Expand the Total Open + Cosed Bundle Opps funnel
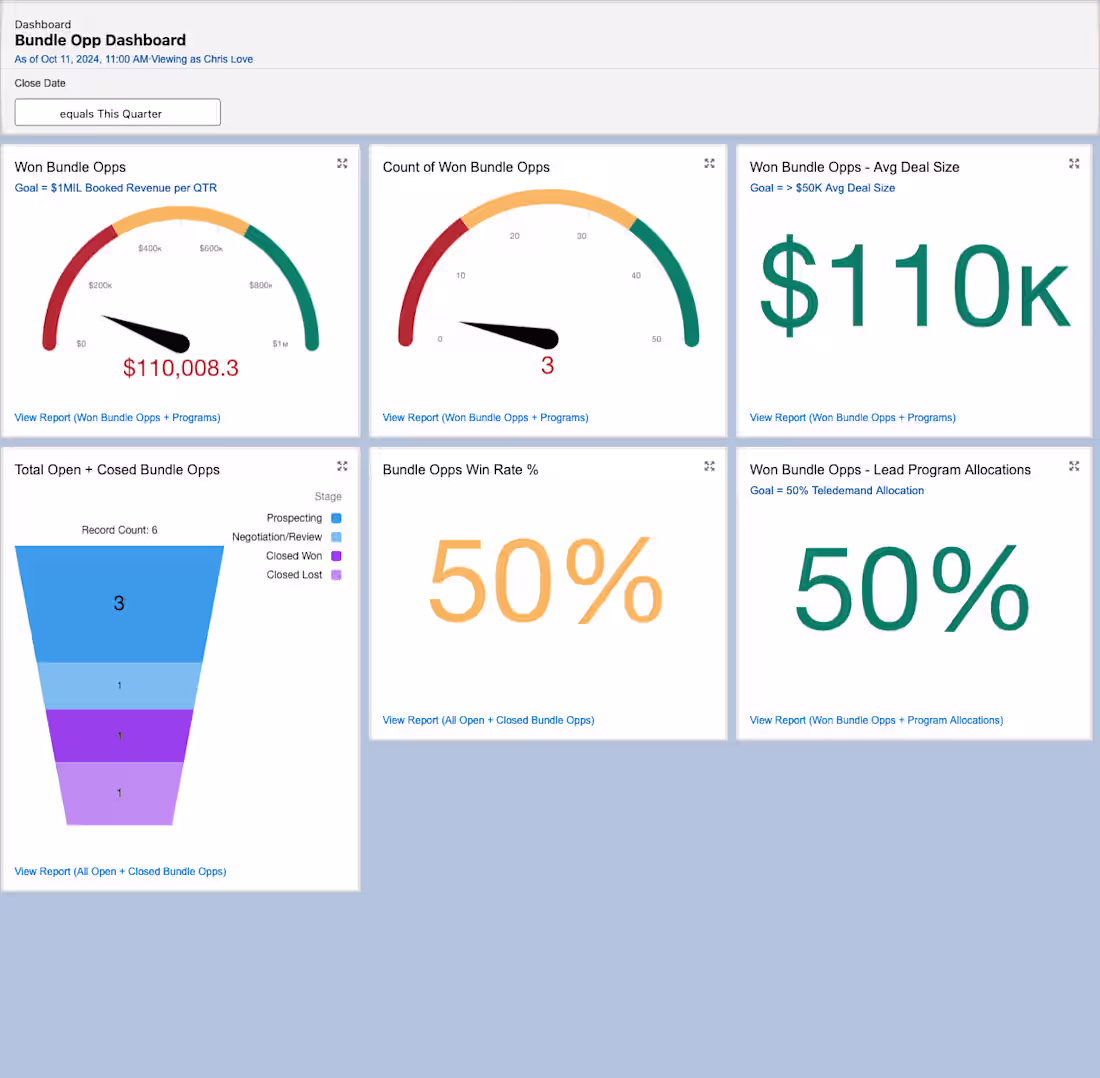This screenshot has height=1078, width=1100. tap(342, 465)
